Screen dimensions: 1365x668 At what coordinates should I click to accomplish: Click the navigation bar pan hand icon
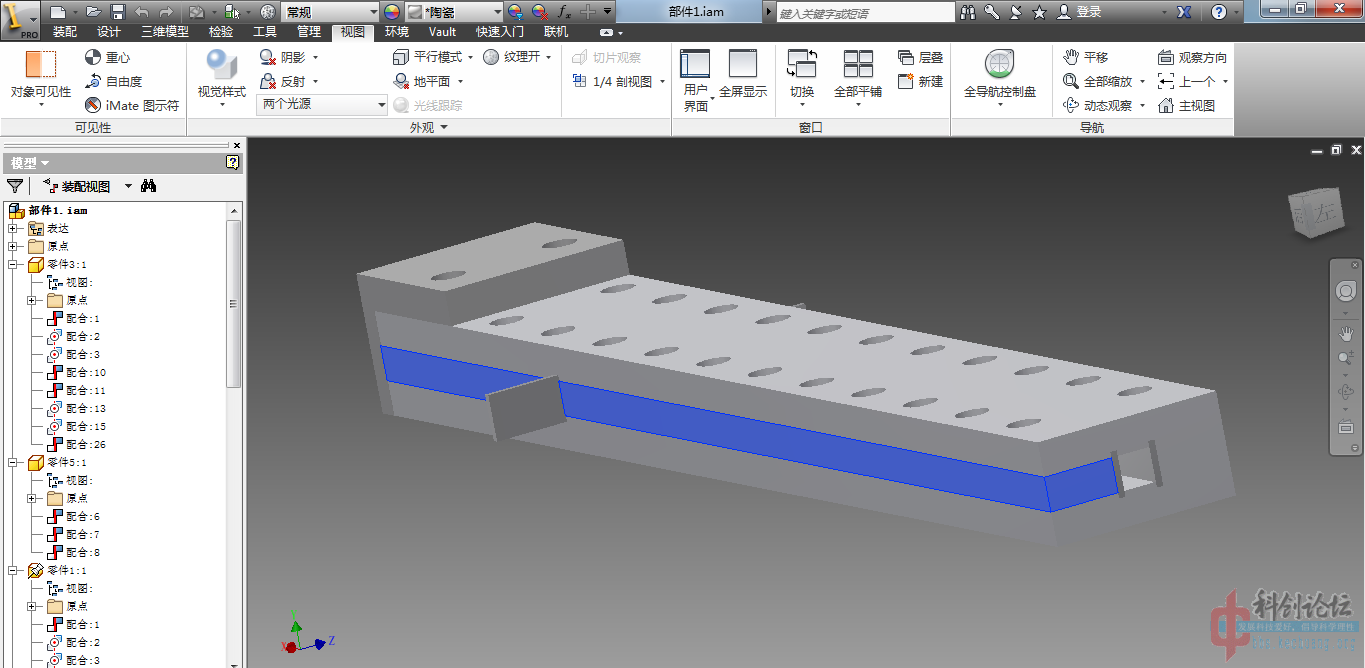click(1345, 332)
